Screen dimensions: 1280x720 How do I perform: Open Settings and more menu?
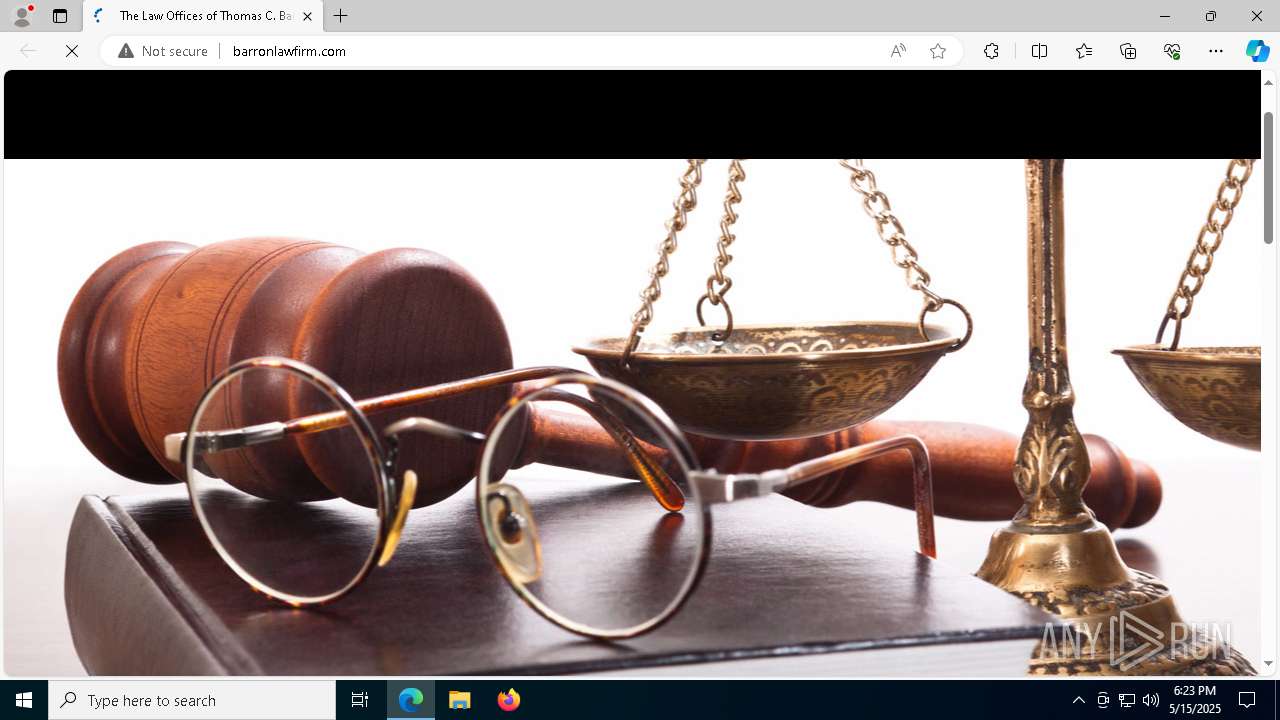point(1216,51)
